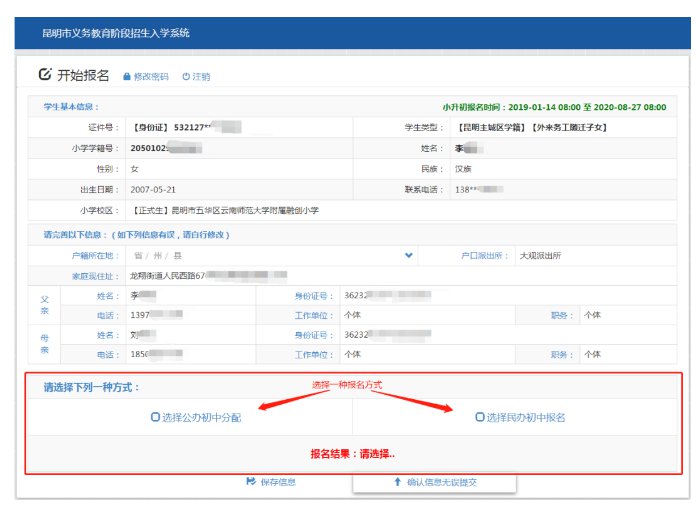
Task: Click the chevron arrow in 户籍所在地 field
Action: 408,256
